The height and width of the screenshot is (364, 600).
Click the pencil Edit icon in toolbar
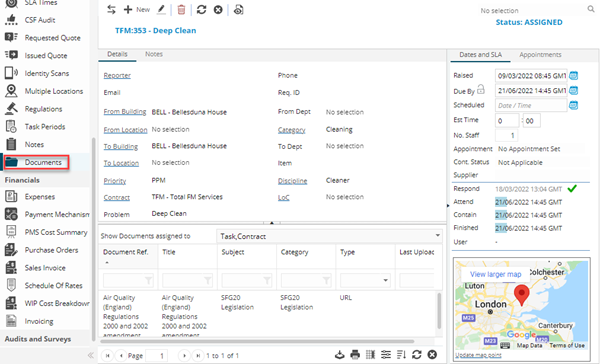(x=161, y=10)
